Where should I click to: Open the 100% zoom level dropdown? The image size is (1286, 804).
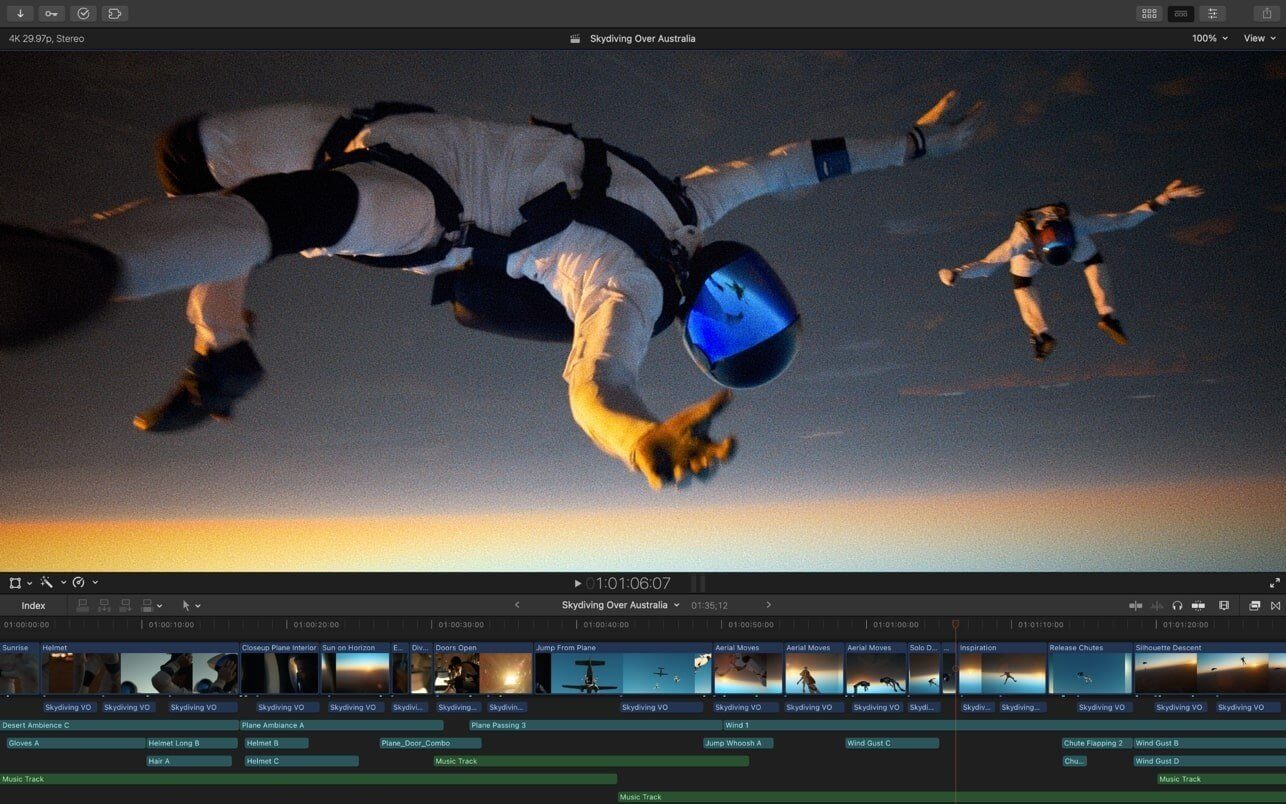pyautogui.click(x=1209, y=38)
